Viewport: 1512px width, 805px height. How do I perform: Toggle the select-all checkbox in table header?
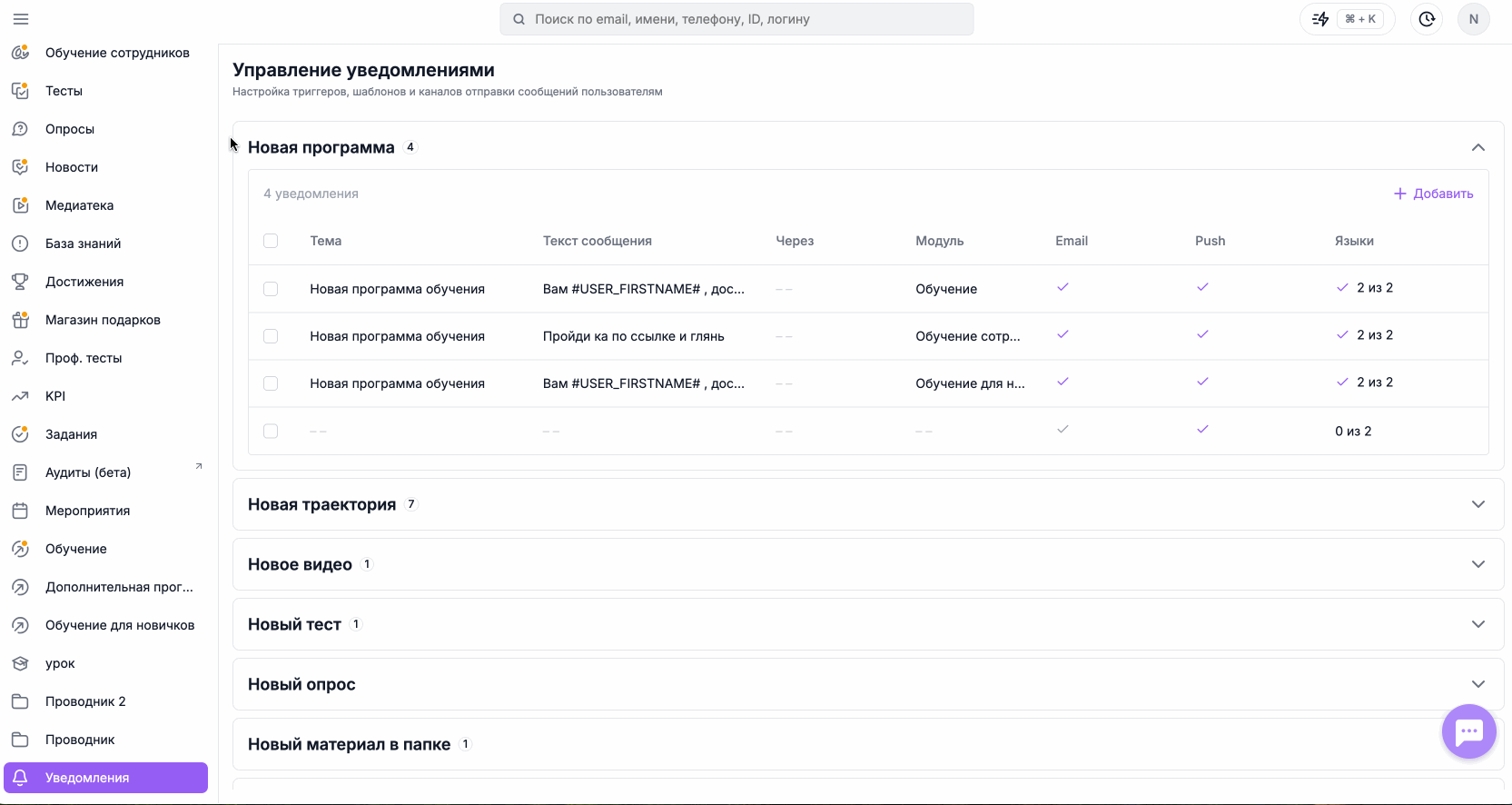[x=271, y=241]
